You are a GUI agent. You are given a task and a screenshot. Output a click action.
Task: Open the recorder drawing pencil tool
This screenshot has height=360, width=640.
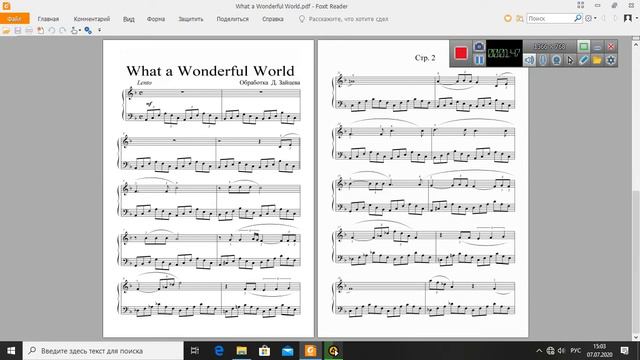(x=583, y=60)
